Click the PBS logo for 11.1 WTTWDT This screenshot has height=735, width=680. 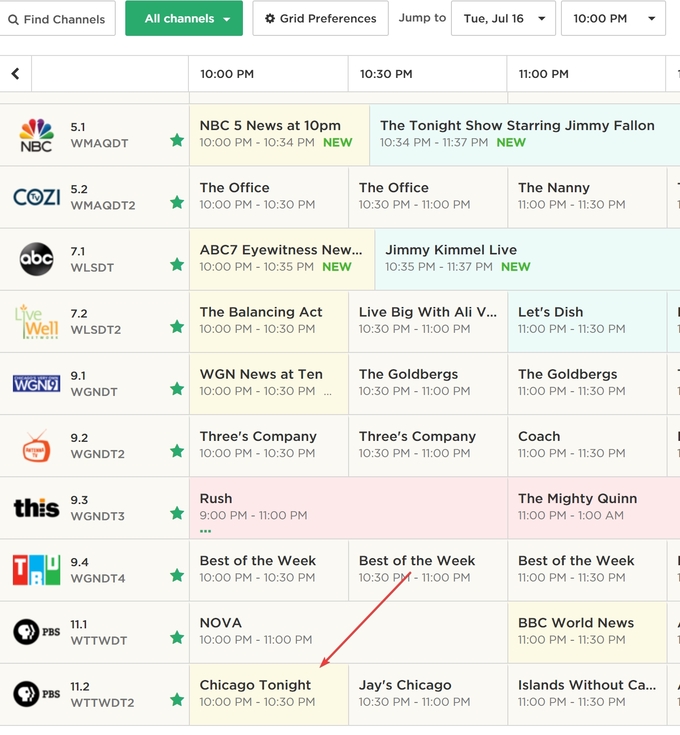(37, 632)
